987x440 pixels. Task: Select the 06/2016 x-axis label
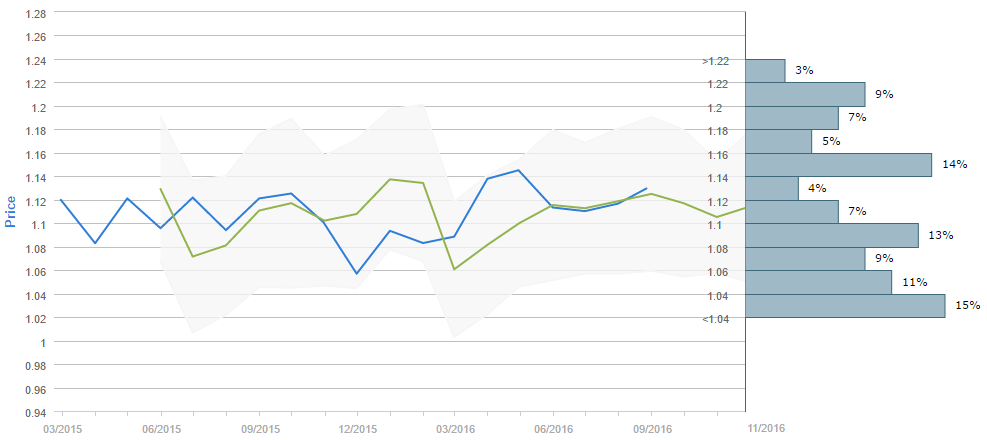coord(553,428)
